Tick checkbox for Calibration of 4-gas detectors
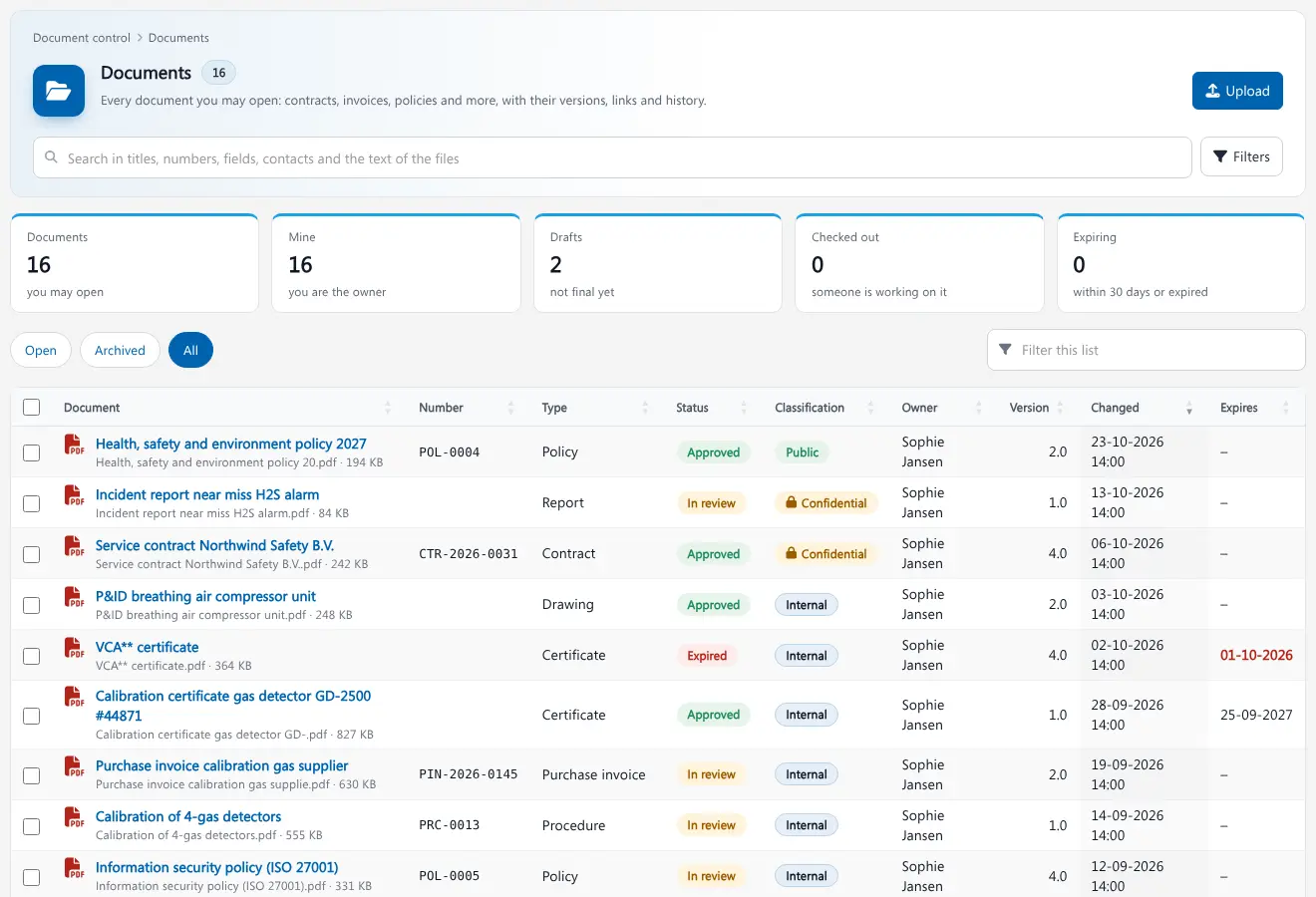Viewport: 1316px width, 897px height. 32,826
